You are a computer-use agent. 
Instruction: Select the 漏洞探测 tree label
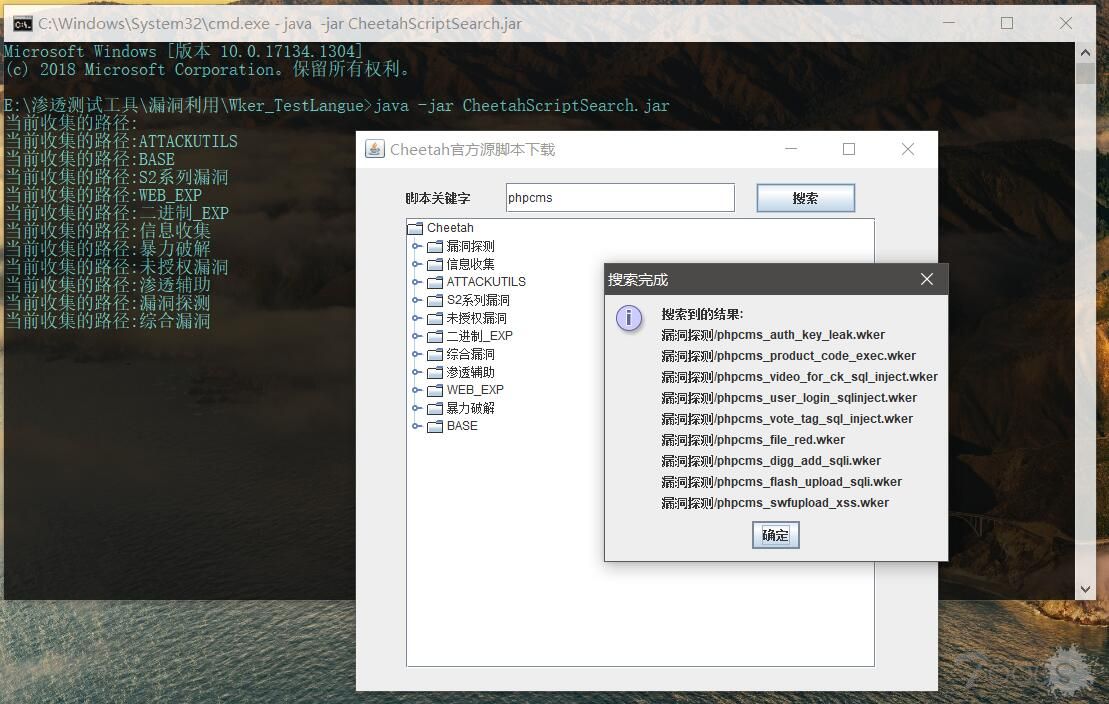click(470, 246)
